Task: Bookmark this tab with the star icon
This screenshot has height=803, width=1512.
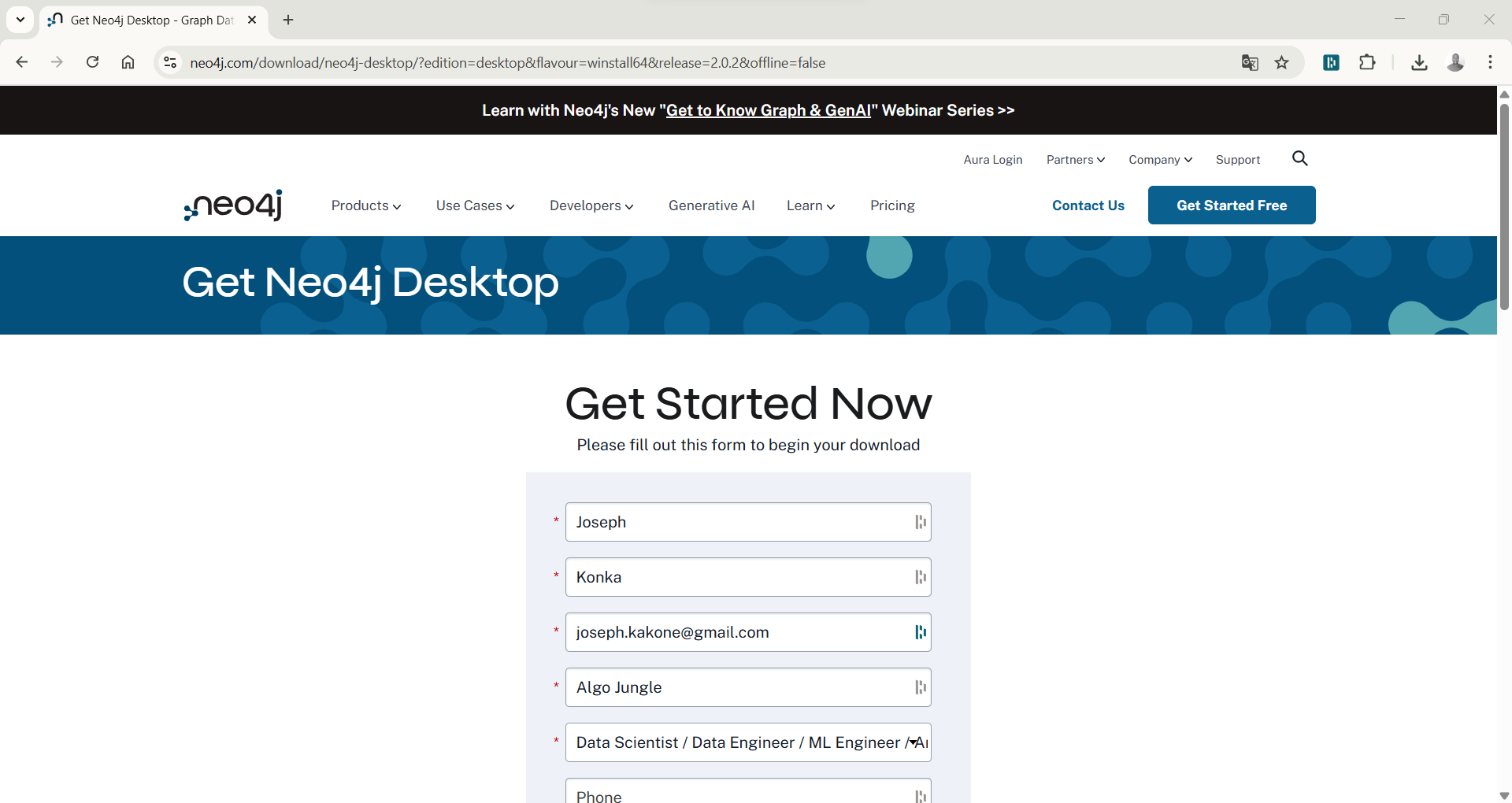Action: pos(1282,62)
